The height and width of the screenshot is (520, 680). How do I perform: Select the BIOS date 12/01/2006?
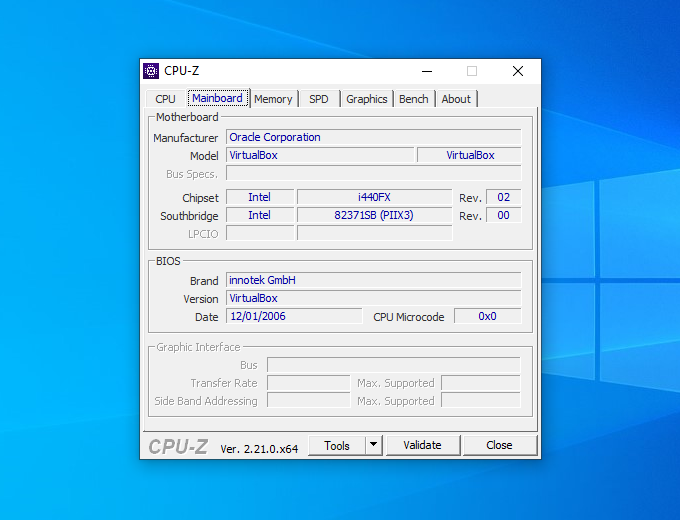pyautogui.click(x=294, y=316)
